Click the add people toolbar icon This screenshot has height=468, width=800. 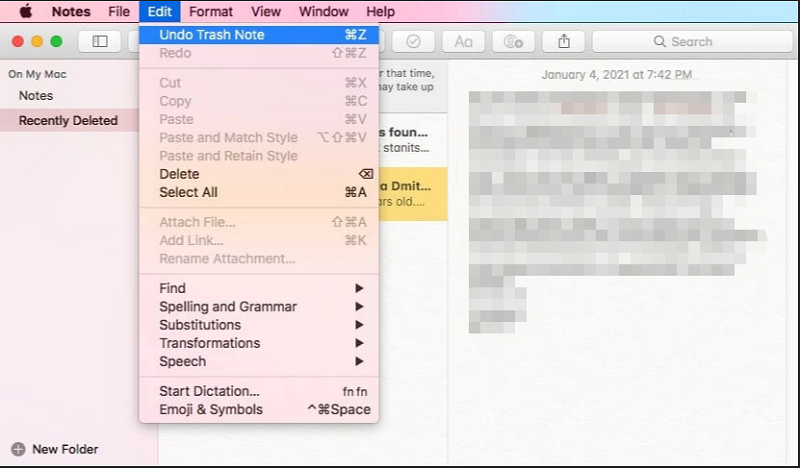point(513,41)
